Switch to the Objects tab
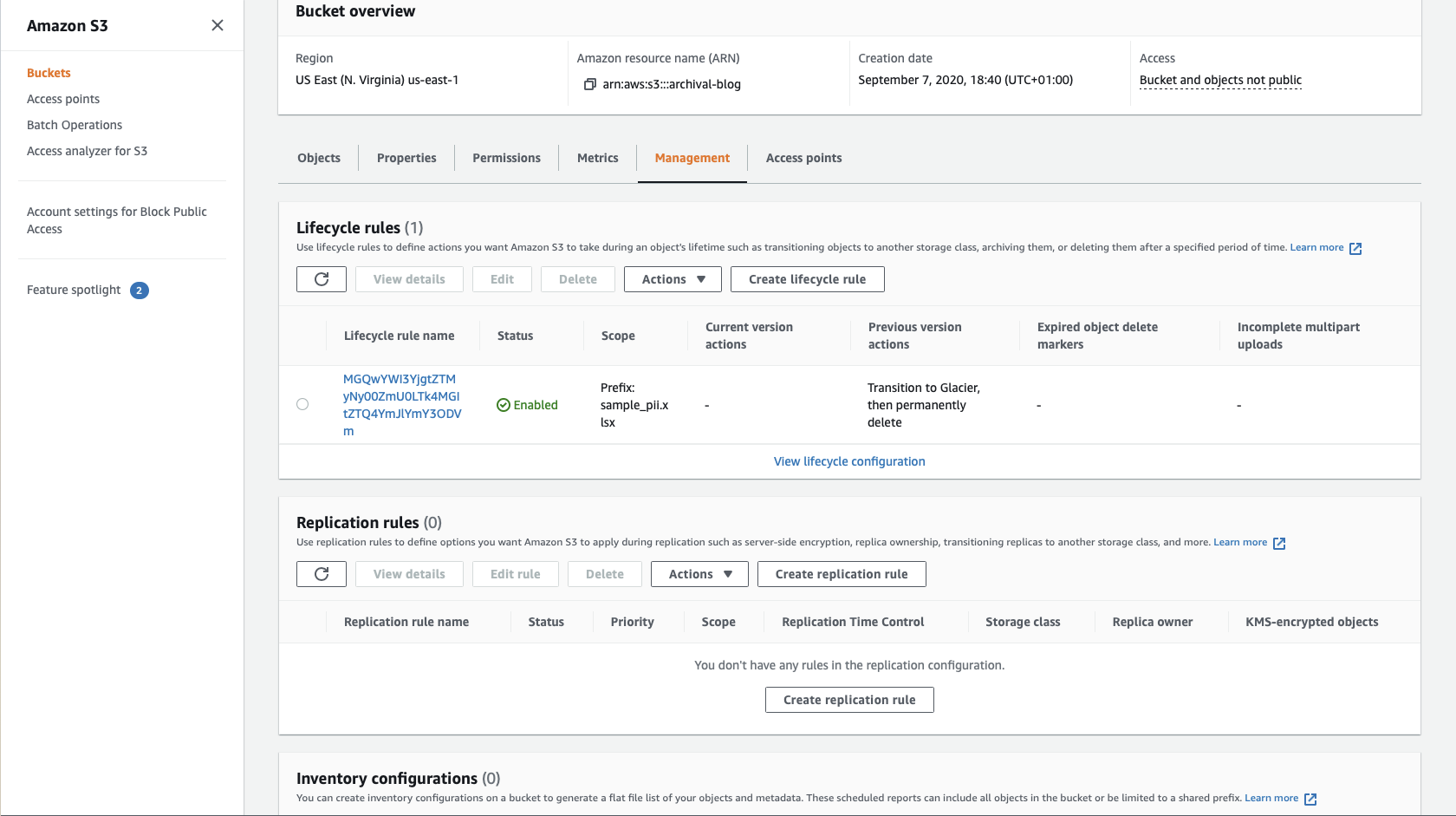 319,158
